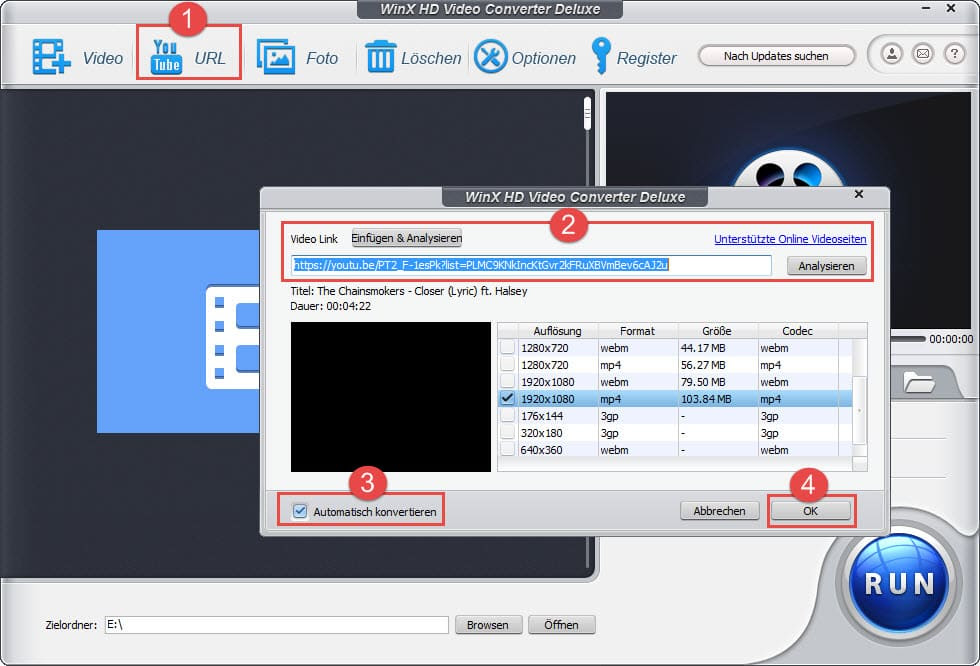
Task: Click the user account icon
Action: 892,54
